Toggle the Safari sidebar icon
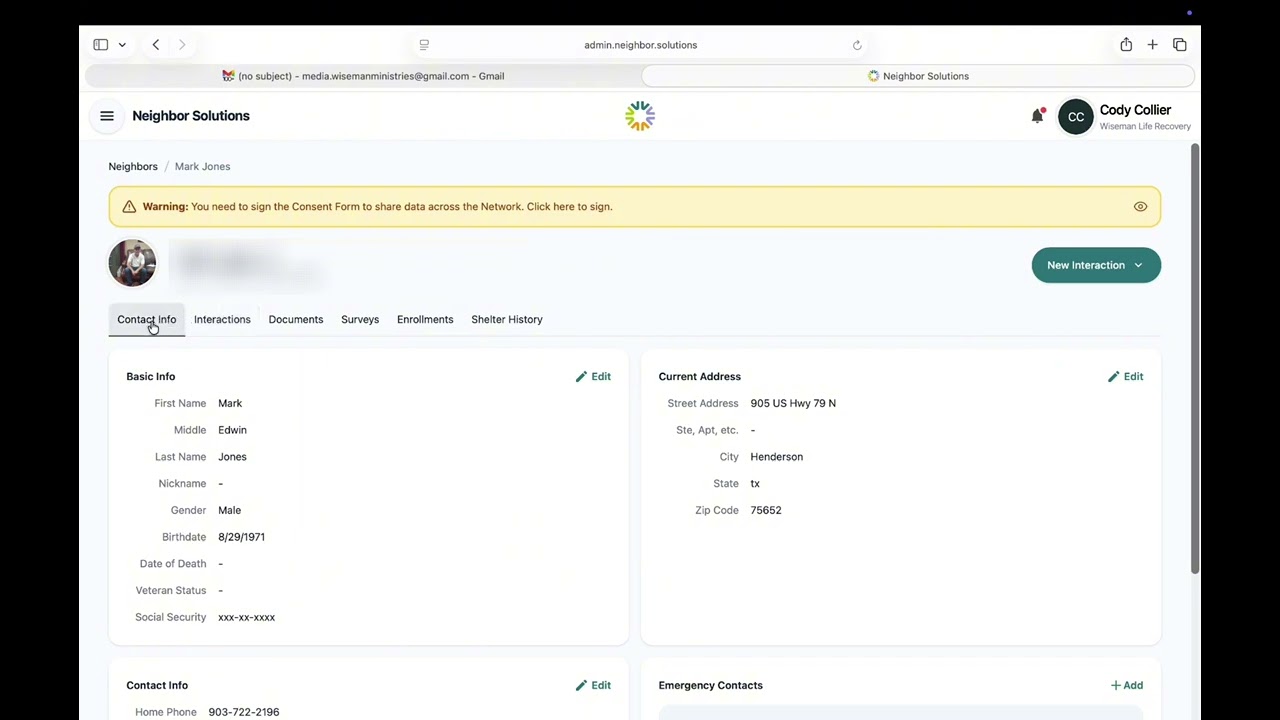The image size is (1280, 720). coord(101,45)
